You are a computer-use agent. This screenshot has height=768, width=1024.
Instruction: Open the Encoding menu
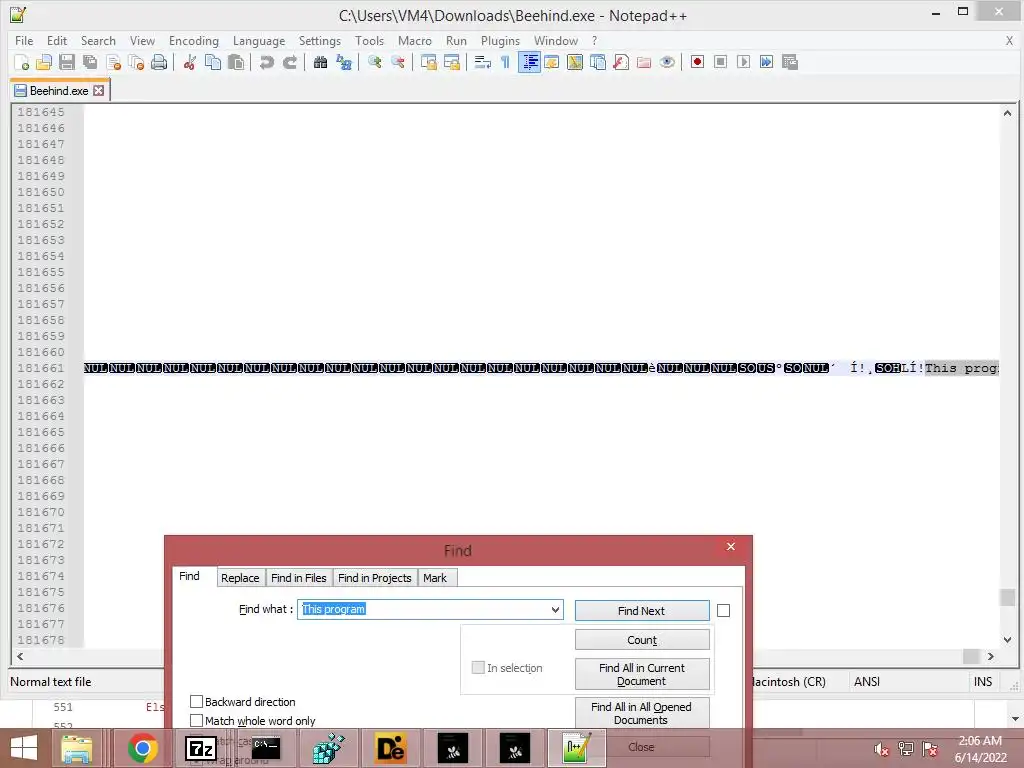[194, 40]
